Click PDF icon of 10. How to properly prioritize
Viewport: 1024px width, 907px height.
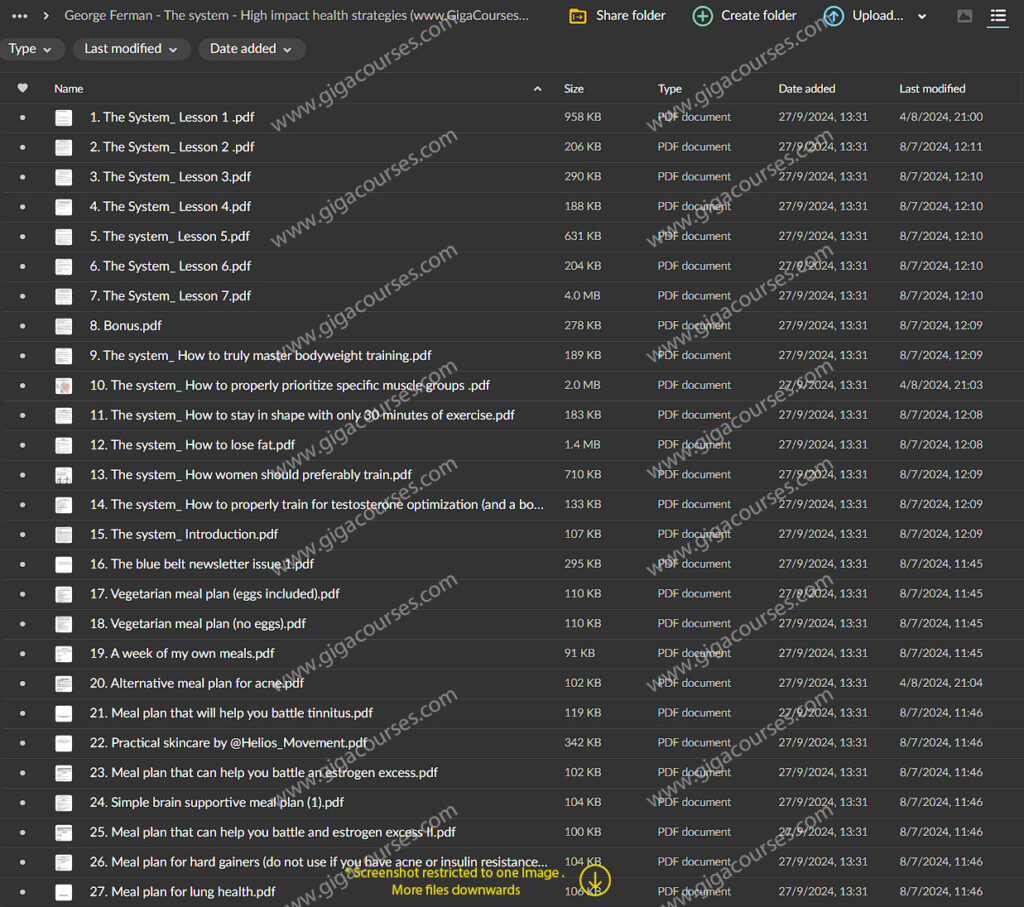pyautogui.click(x=64, y=385)
